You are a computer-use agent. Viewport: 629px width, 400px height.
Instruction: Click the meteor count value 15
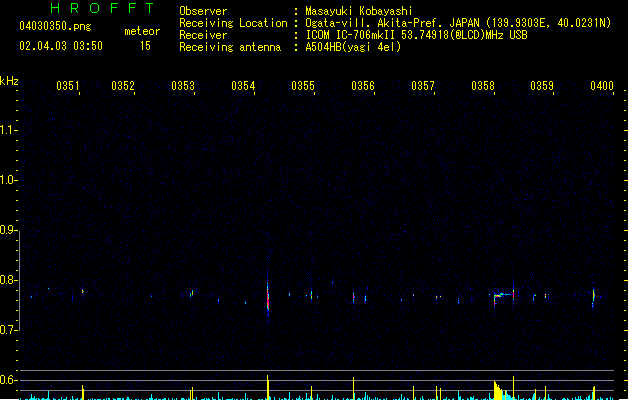(145, 46)
